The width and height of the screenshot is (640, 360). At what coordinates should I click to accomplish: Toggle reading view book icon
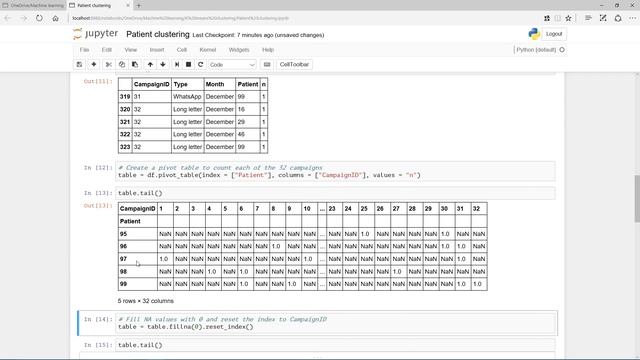(558, 18)
